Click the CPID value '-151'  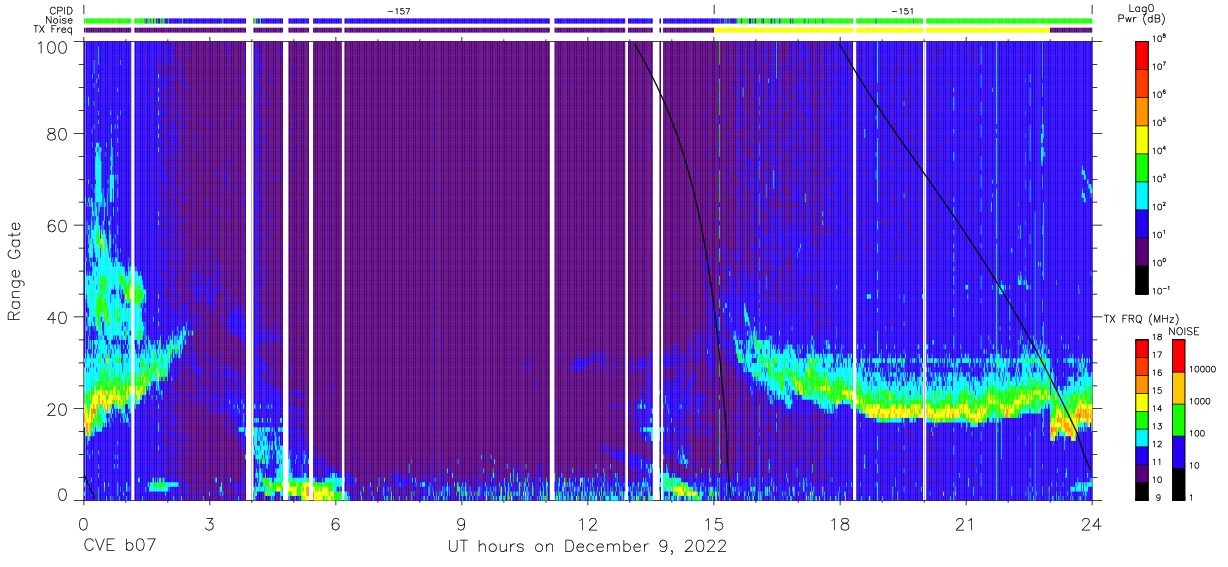pyautogui.click(x=902, y=10)
